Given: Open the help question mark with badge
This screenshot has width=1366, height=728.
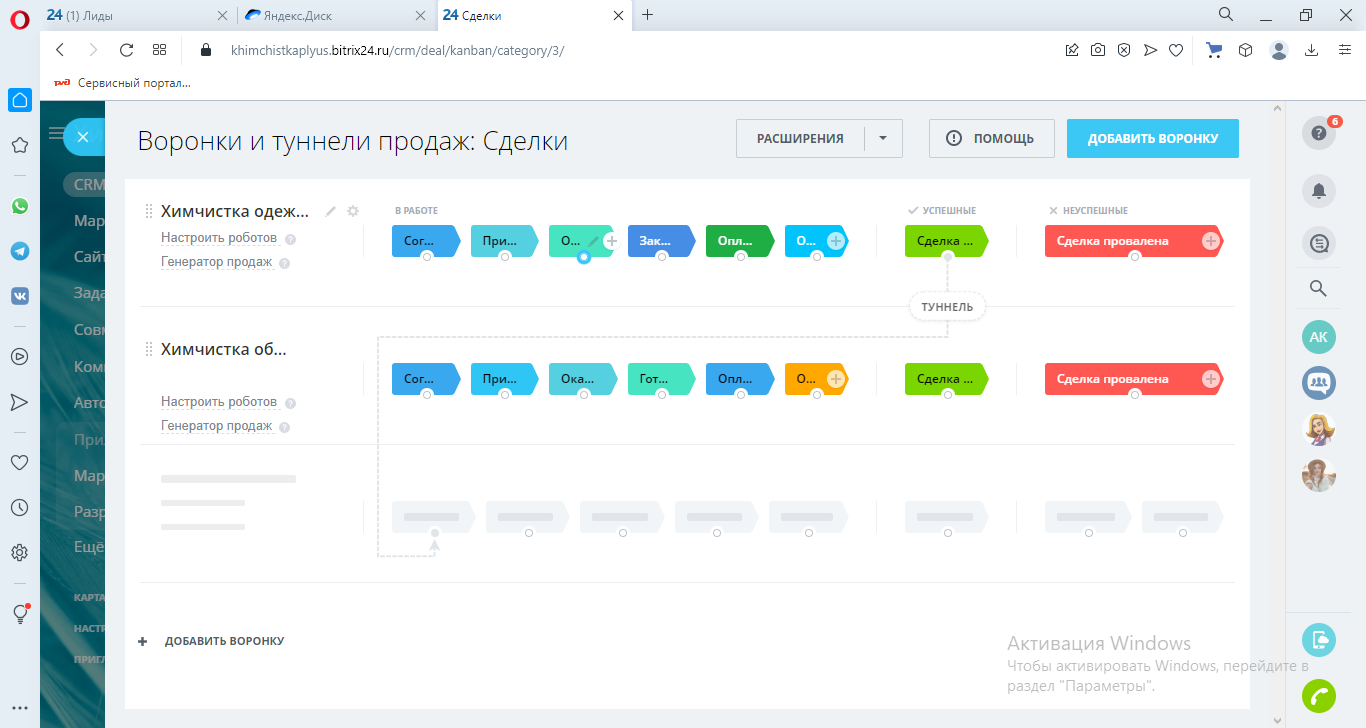Looking at the screenshot, I should click(x=1318, y=134).
